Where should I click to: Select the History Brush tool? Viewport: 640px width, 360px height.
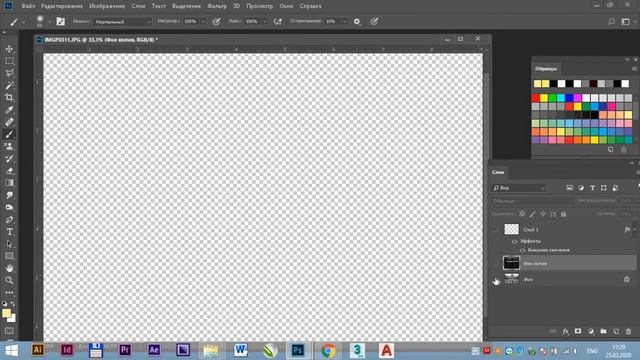coord(9,158)
